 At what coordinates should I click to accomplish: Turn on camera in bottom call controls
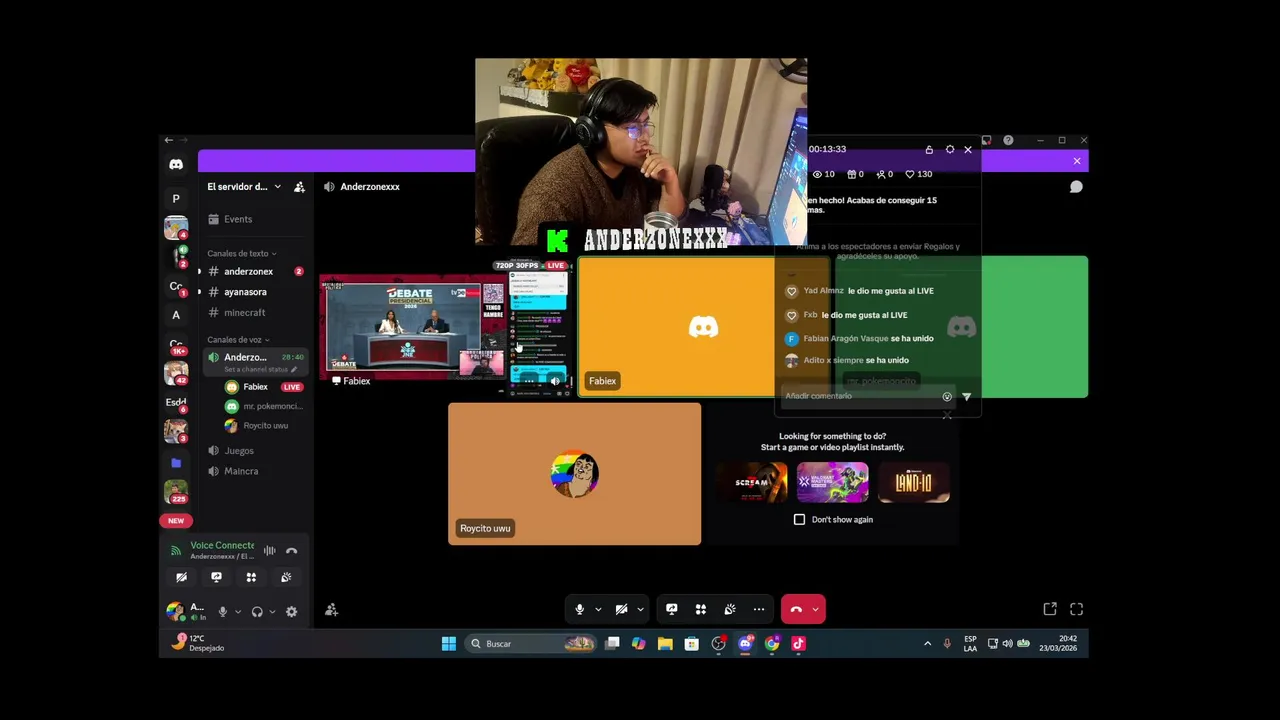[x=621, y=609]
